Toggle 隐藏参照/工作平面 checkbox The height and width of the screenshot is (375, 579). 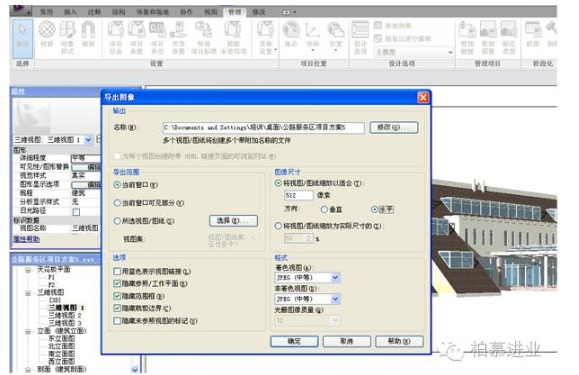pos(117,283)
